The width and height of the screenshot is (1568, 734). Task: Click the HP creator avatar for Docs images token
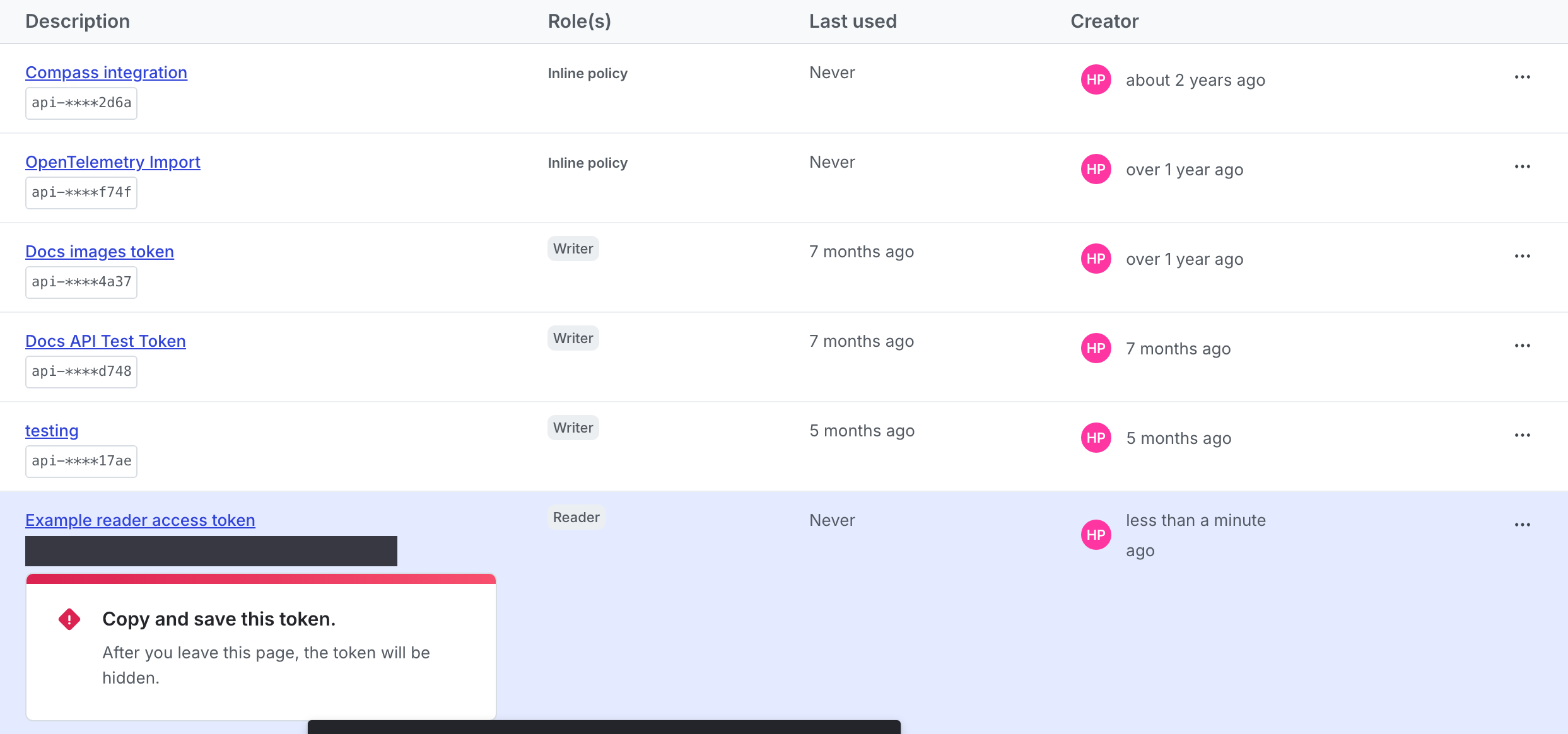(x=1096, y=259)
